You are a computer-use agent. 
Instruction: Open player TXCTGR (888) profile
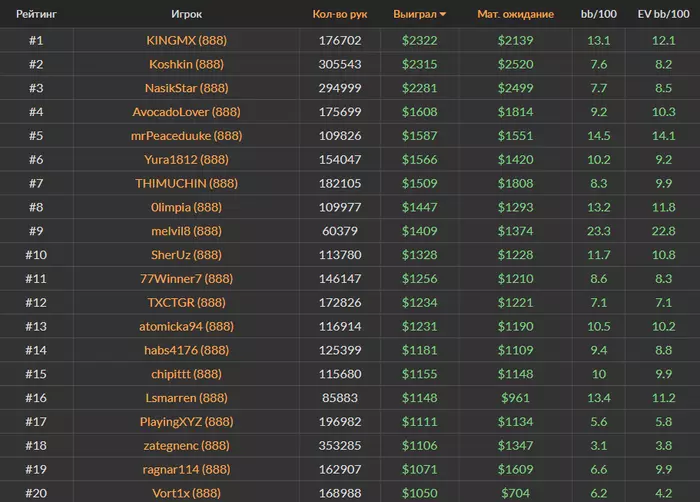tap(187, 302)
